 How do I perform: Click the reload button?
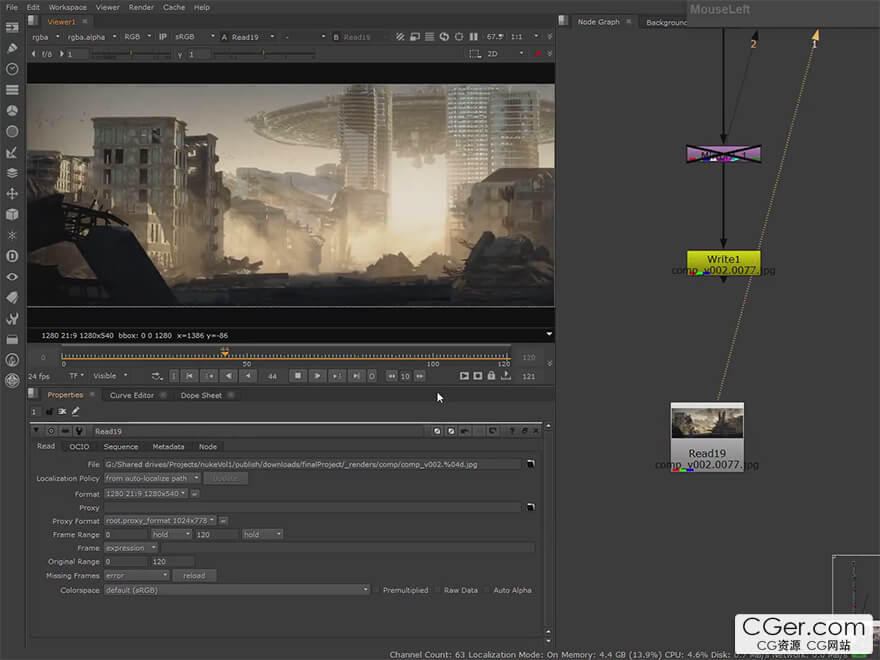(194, 576)
